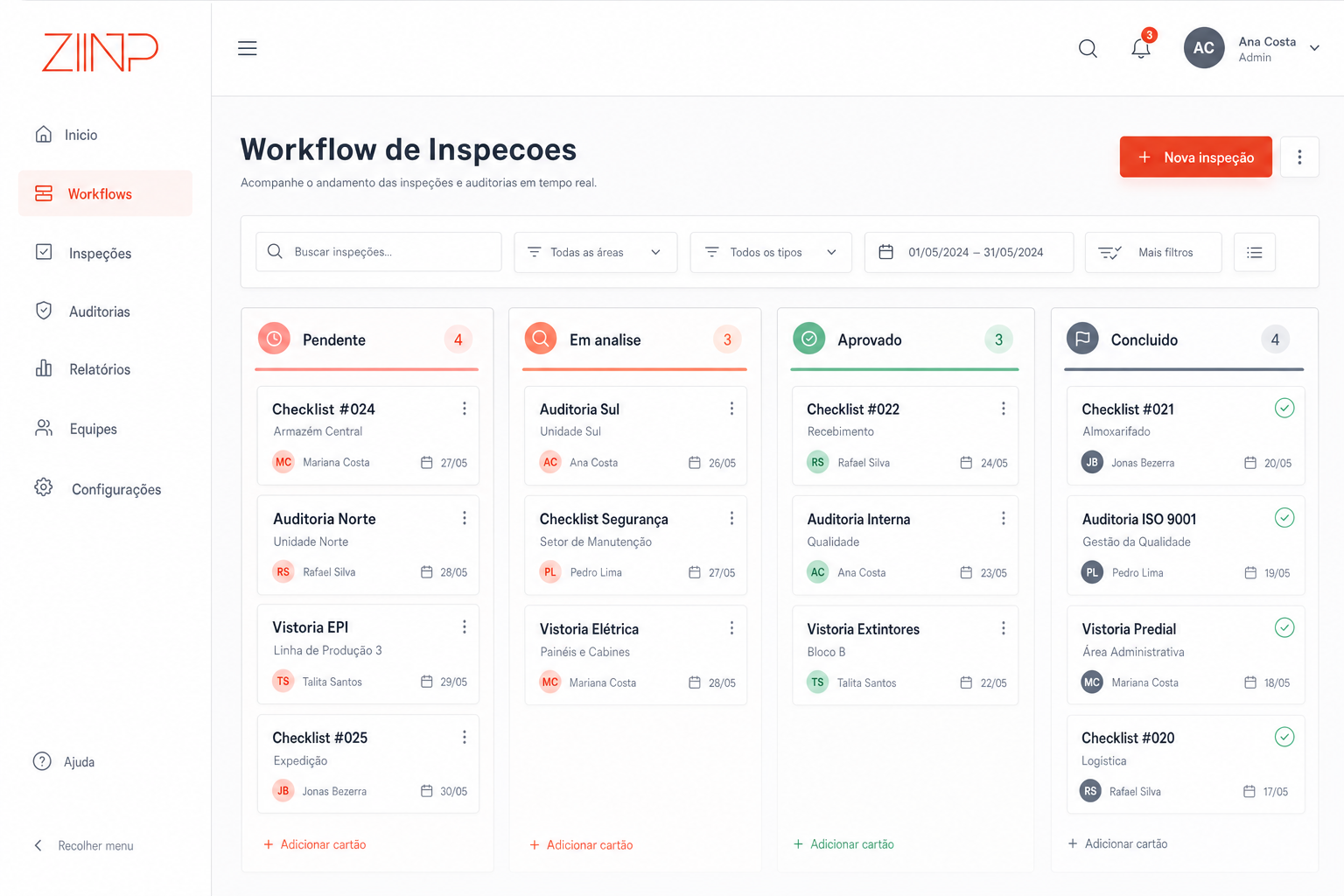Viewport: 1344px width, 896px height.
Task: Click the Concluido flag column icon
Action: click(x=1082, y=339)
